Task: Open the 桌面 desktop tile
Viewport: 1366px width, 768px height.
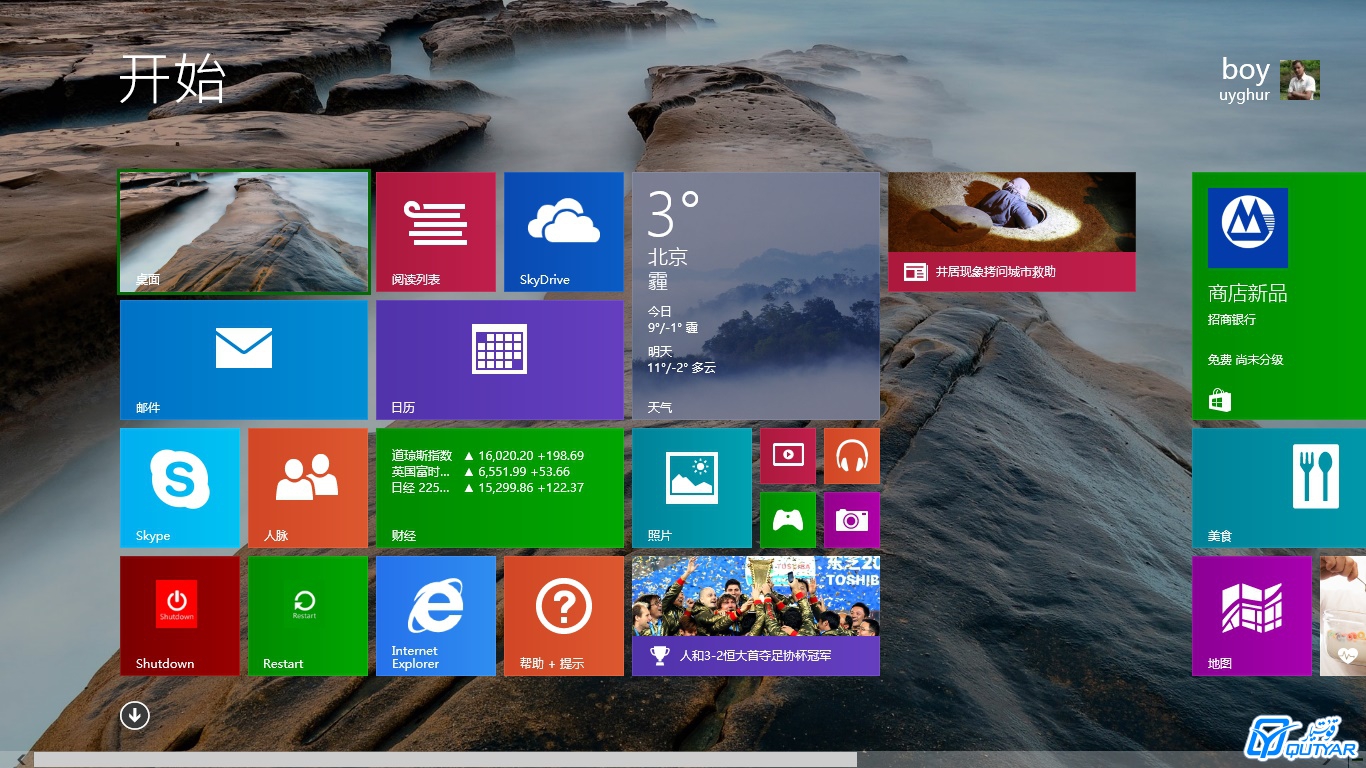Action: [244, 232]
